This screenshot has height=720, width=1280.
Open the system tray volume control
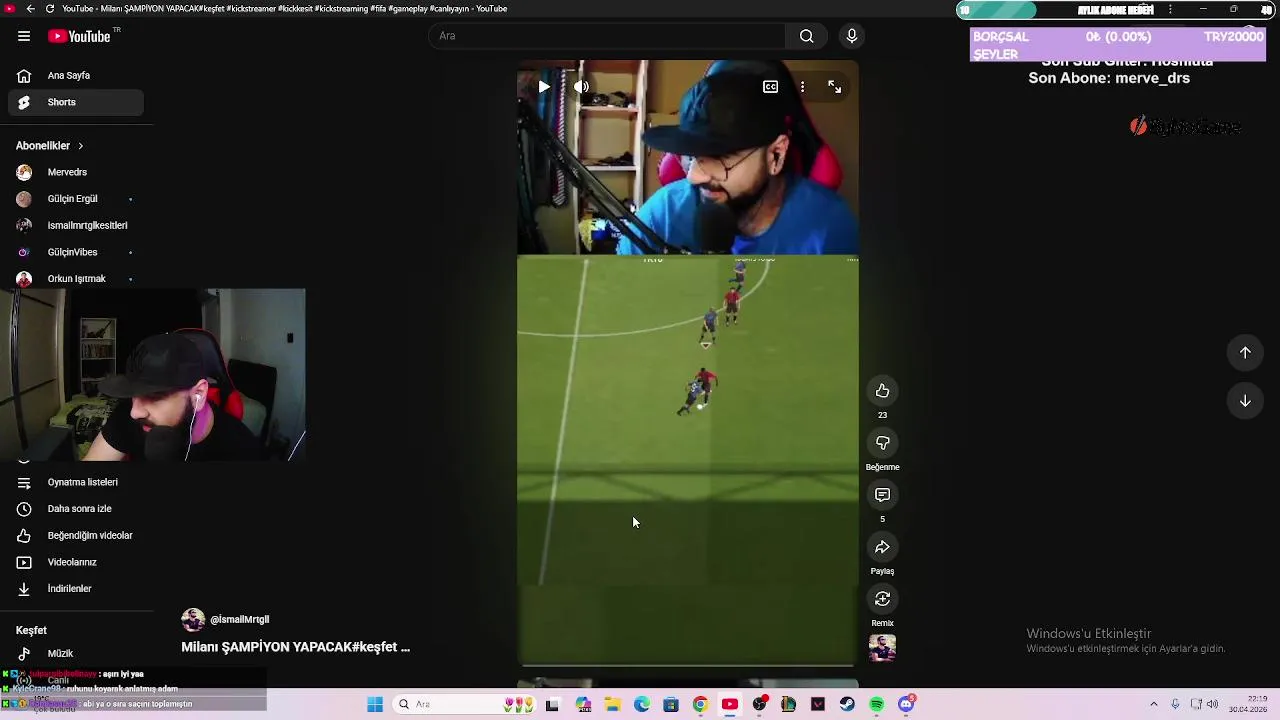1212,704
